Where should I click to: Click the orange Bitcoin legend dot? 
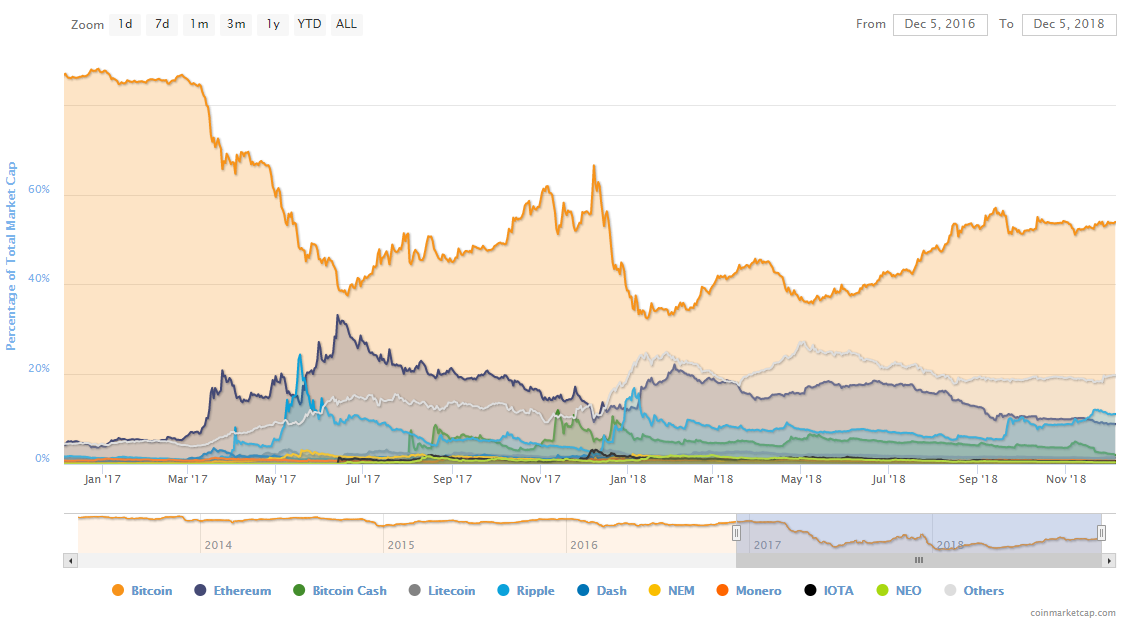coord(118,591)
